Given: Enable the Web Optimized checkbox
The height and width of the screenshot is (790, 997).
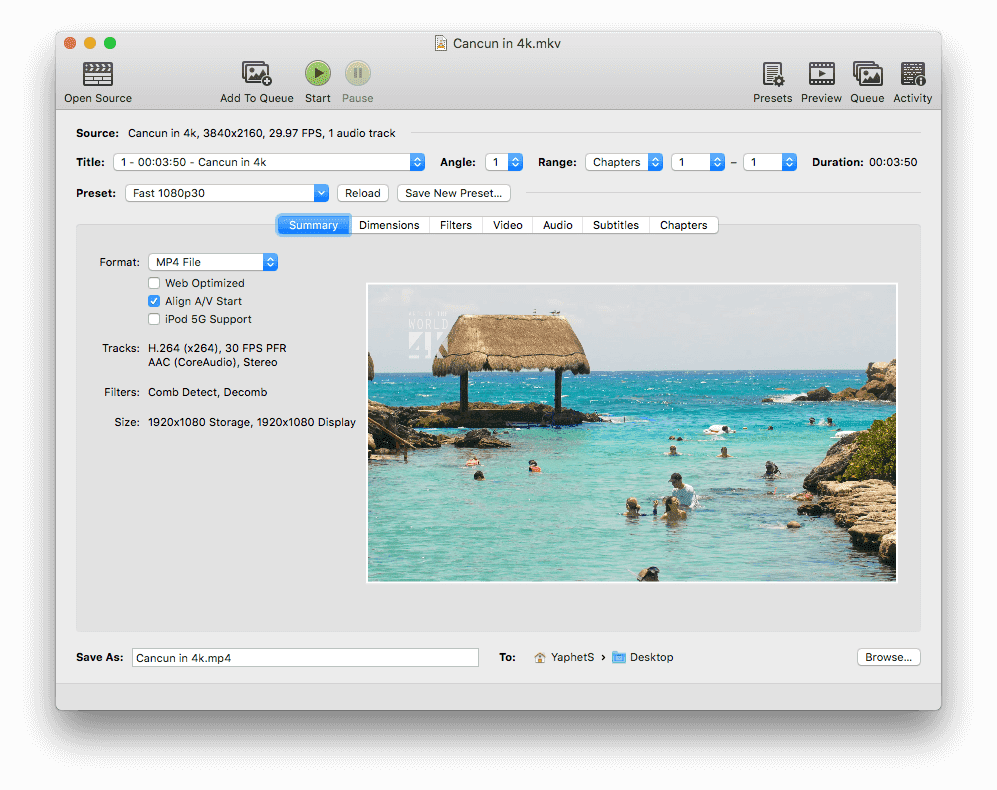Looking at the screenshot, I should point(154,283).
